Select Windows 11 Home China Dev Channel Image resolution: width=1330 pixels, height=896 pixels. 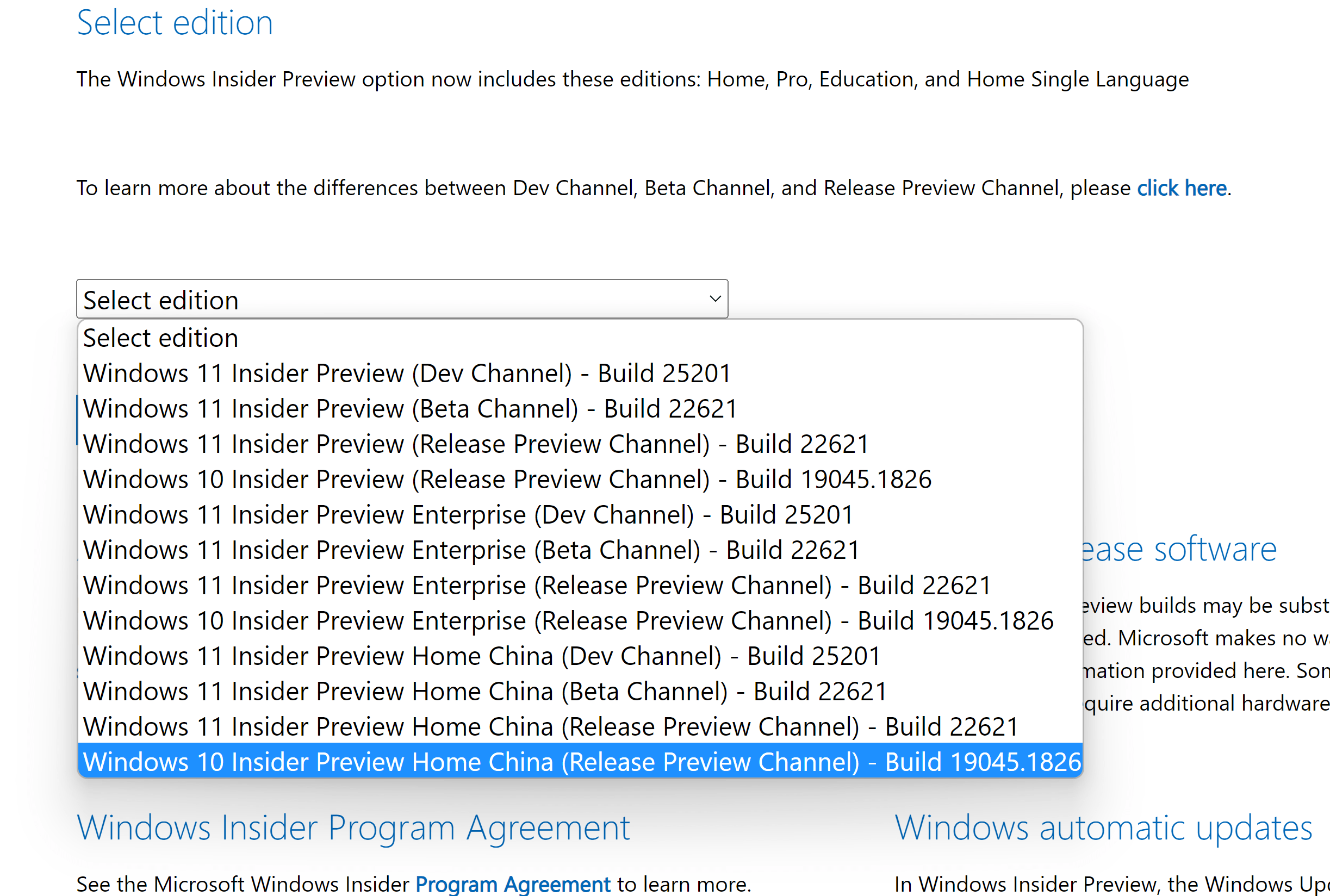[x=482, y=656]
